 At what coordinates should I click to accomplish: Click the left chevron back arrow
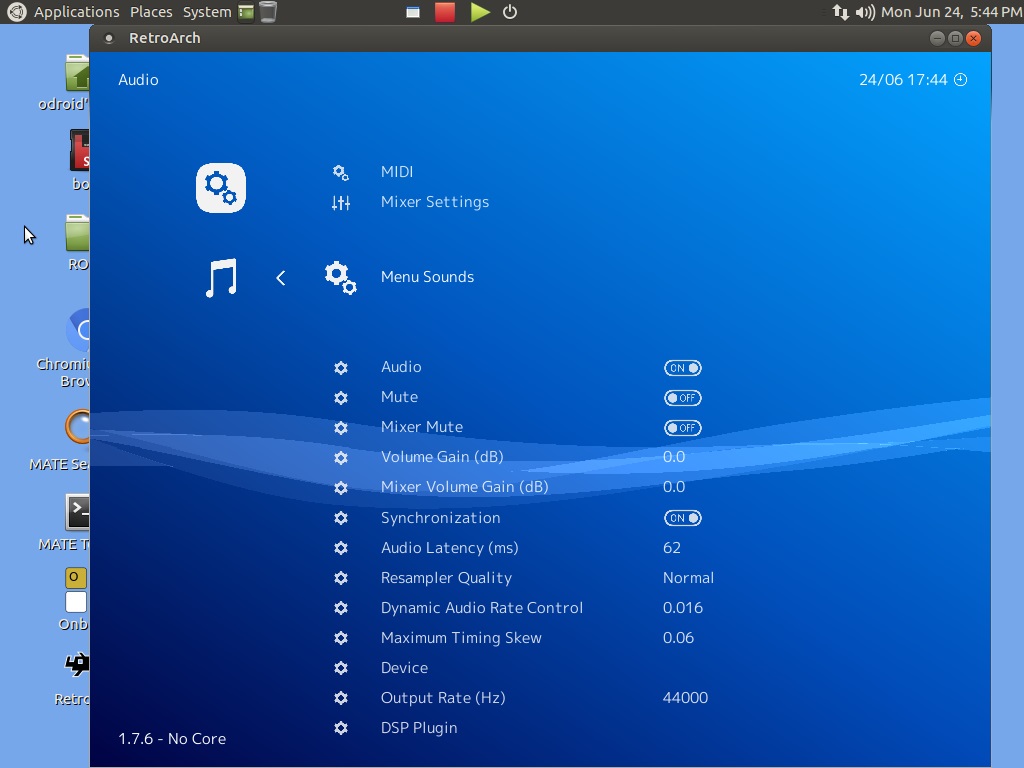tap(281, 278)
